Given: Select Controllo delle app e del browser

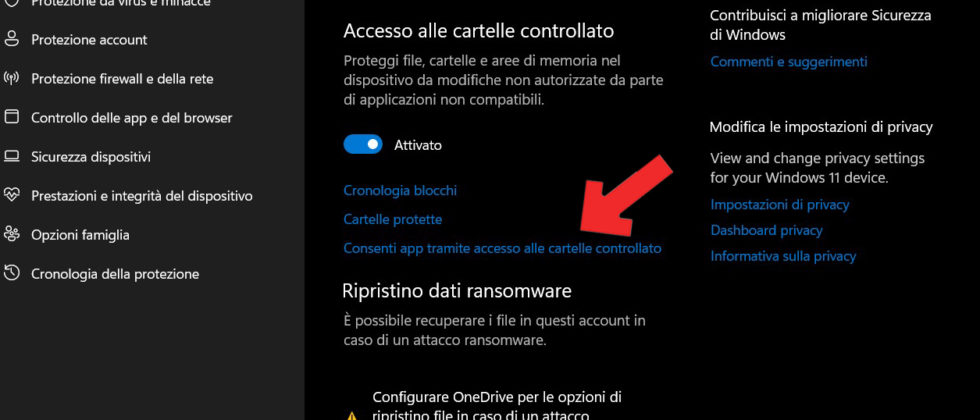Looking at the screenshot, I should (x=131, y=118).
